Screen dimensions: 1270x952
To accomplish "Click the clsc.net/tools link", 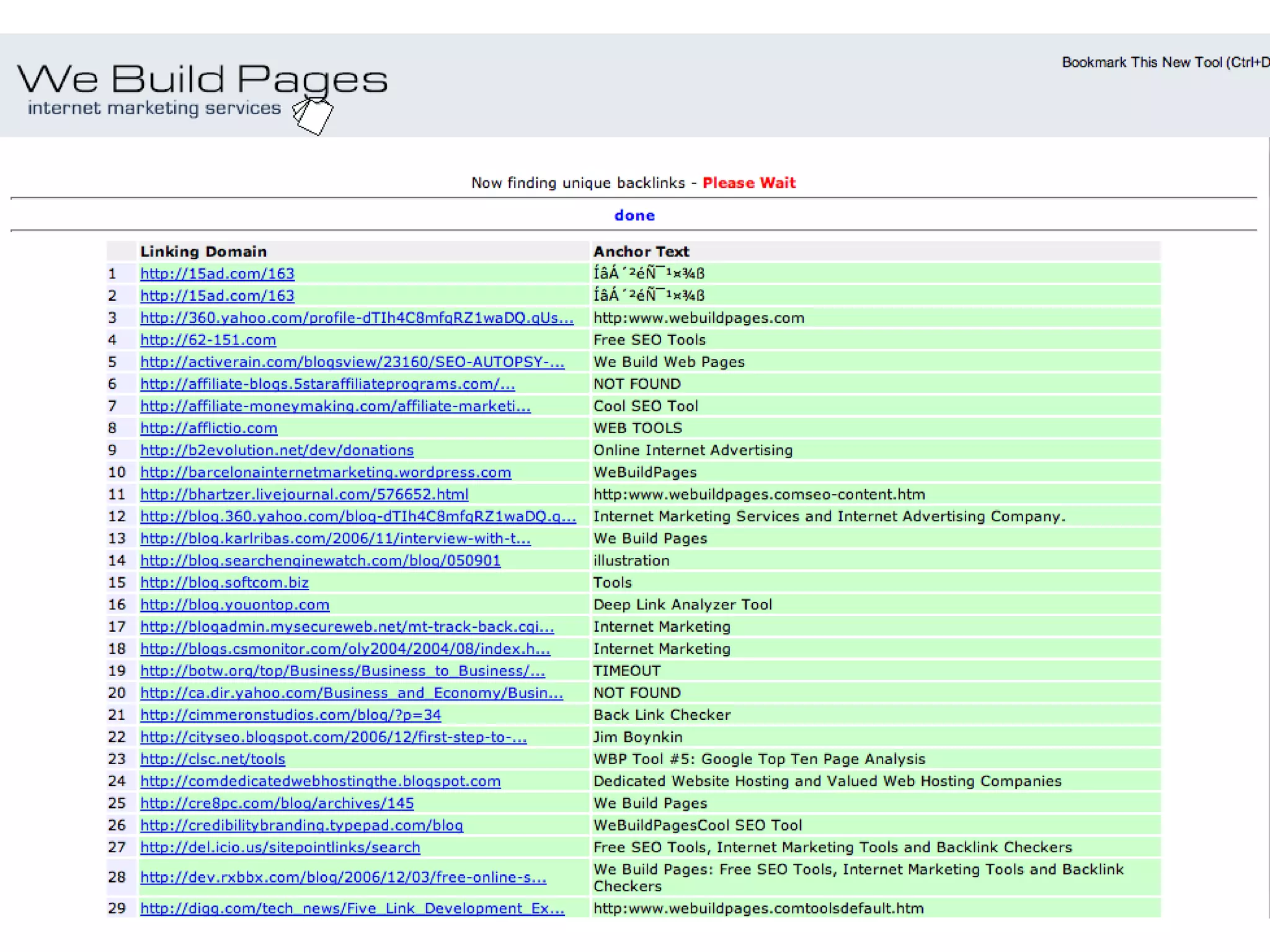I will tap(212, 759).
